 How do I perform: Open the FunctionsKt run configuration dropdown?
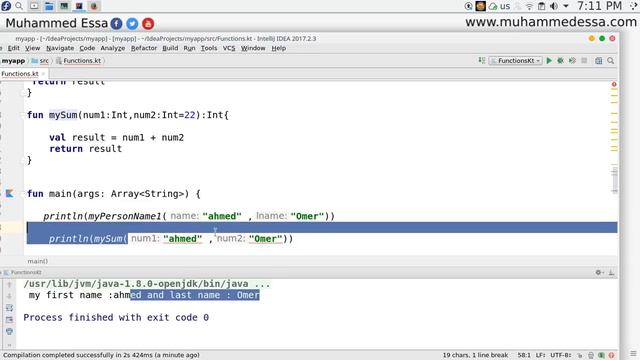click(516, 60)
